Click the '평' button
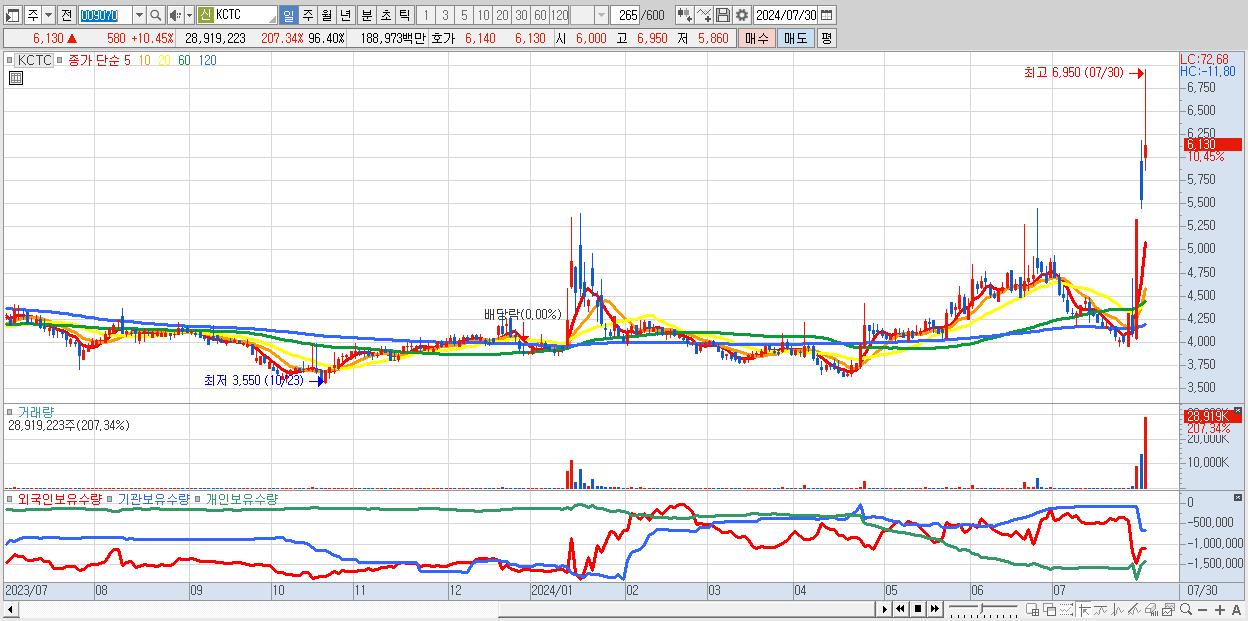1248x621 pixels. click(x=826, y=38)
